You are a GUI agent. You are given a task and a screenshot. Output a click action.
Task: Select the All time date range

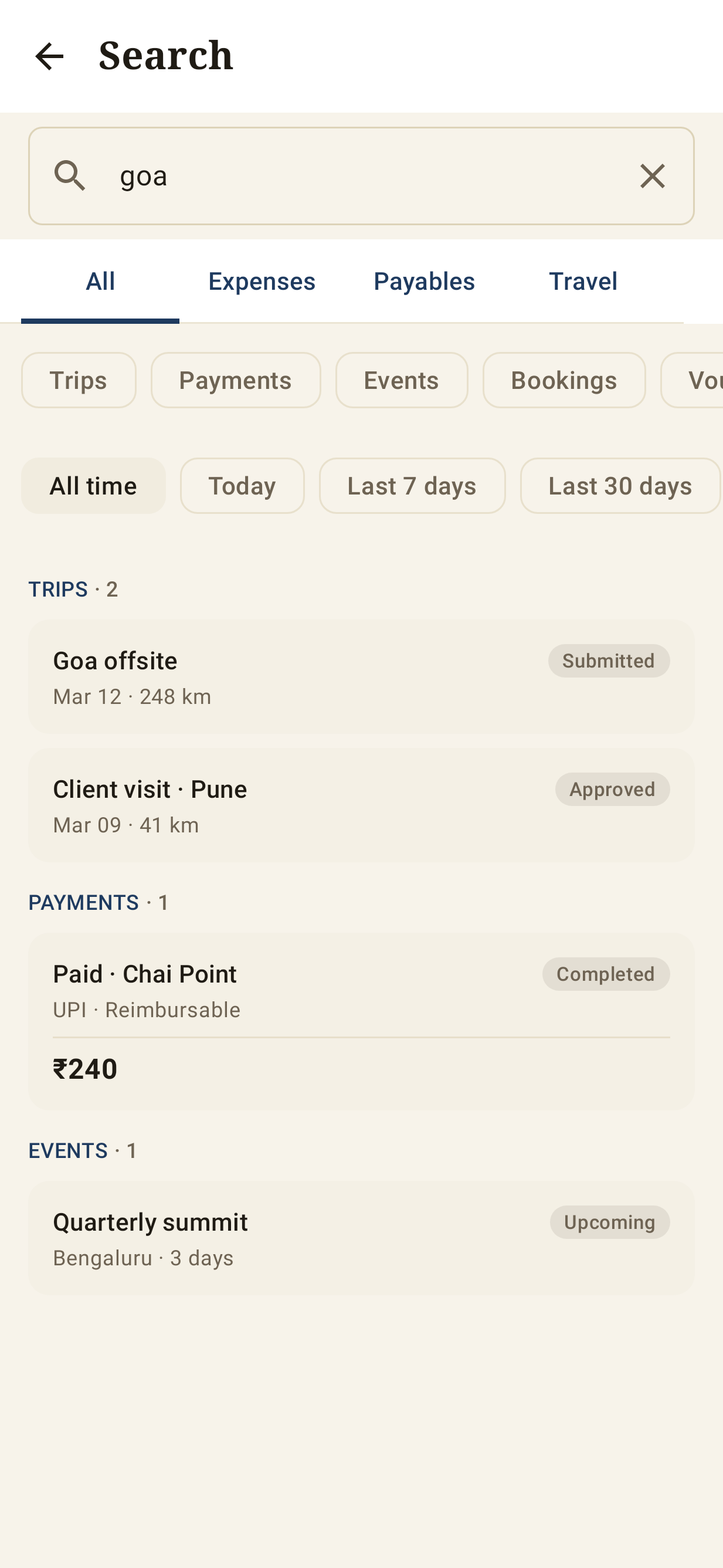(93, 486)
